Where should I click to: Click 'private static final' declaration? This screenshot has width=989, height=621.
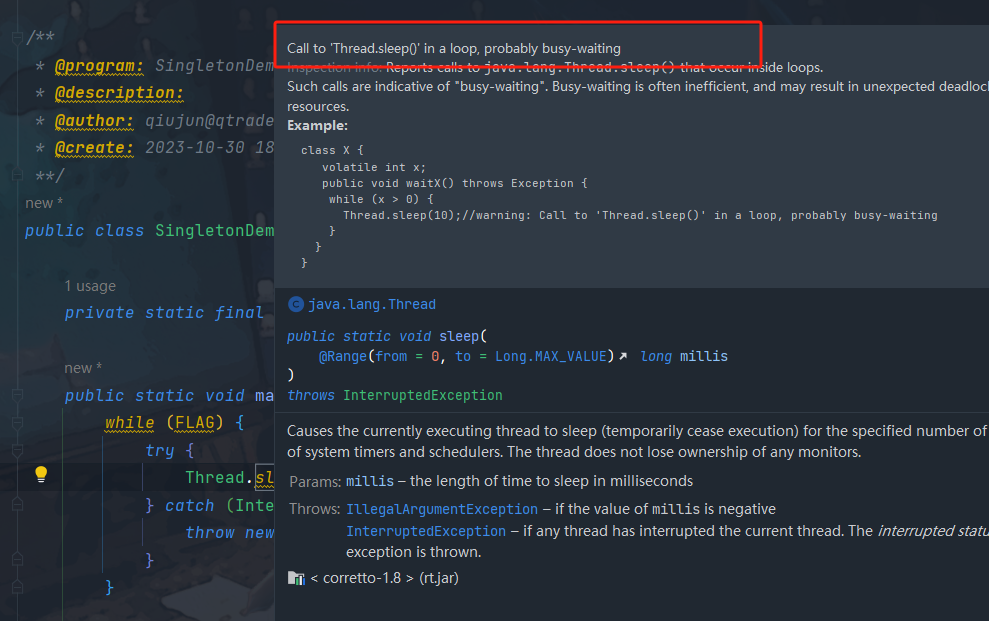point(164,313)
